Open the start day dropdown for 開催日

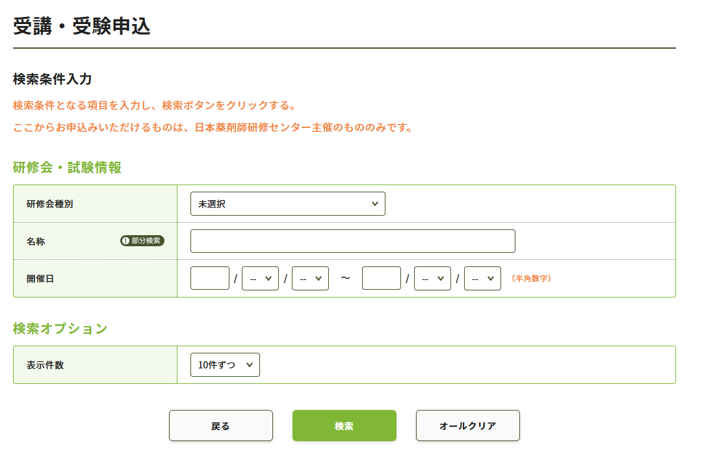(310, 278)
